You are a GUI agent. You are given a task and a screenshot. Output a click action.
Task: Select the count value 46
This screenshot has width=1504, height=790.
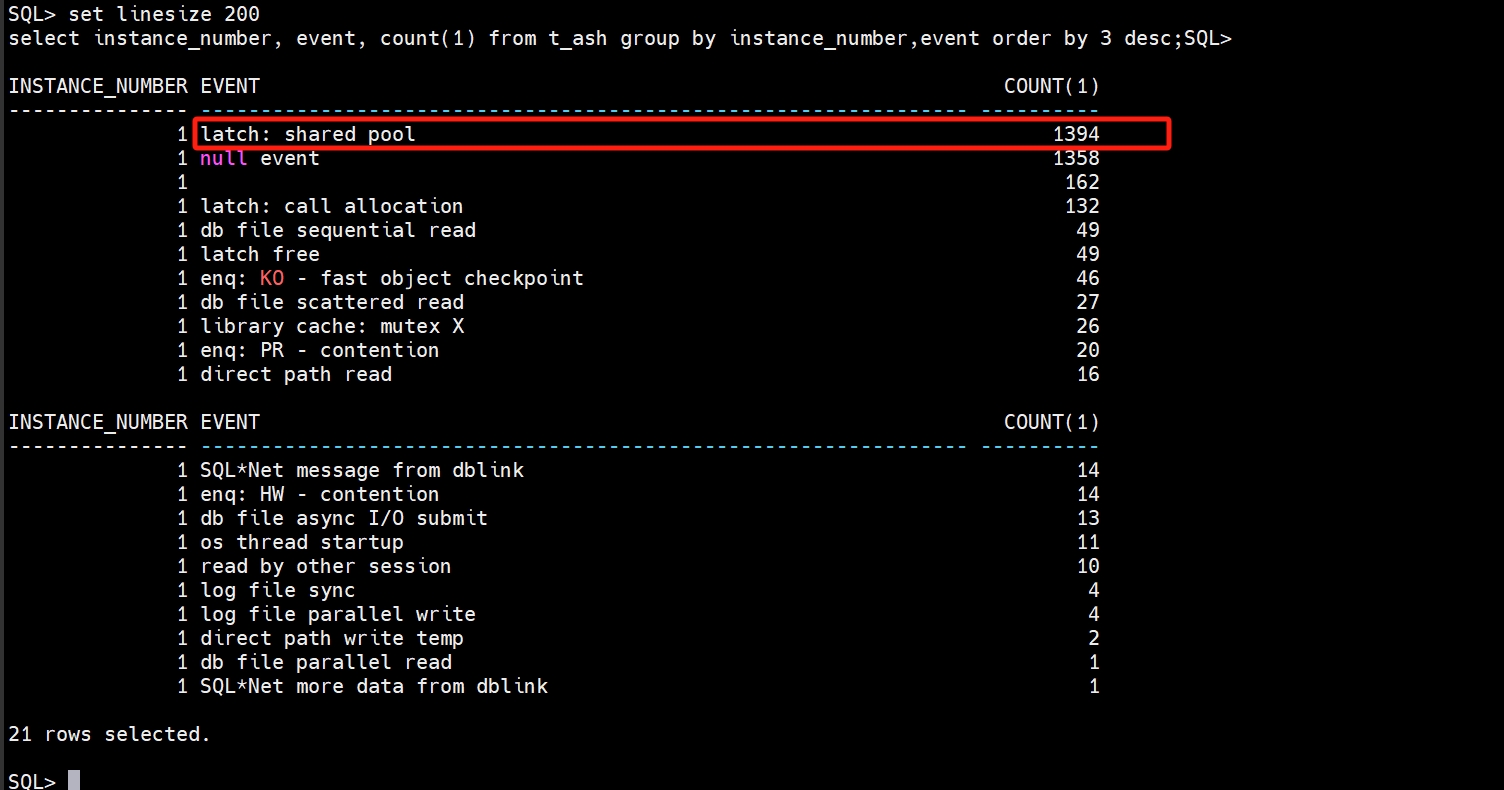tap(1088, 278)
